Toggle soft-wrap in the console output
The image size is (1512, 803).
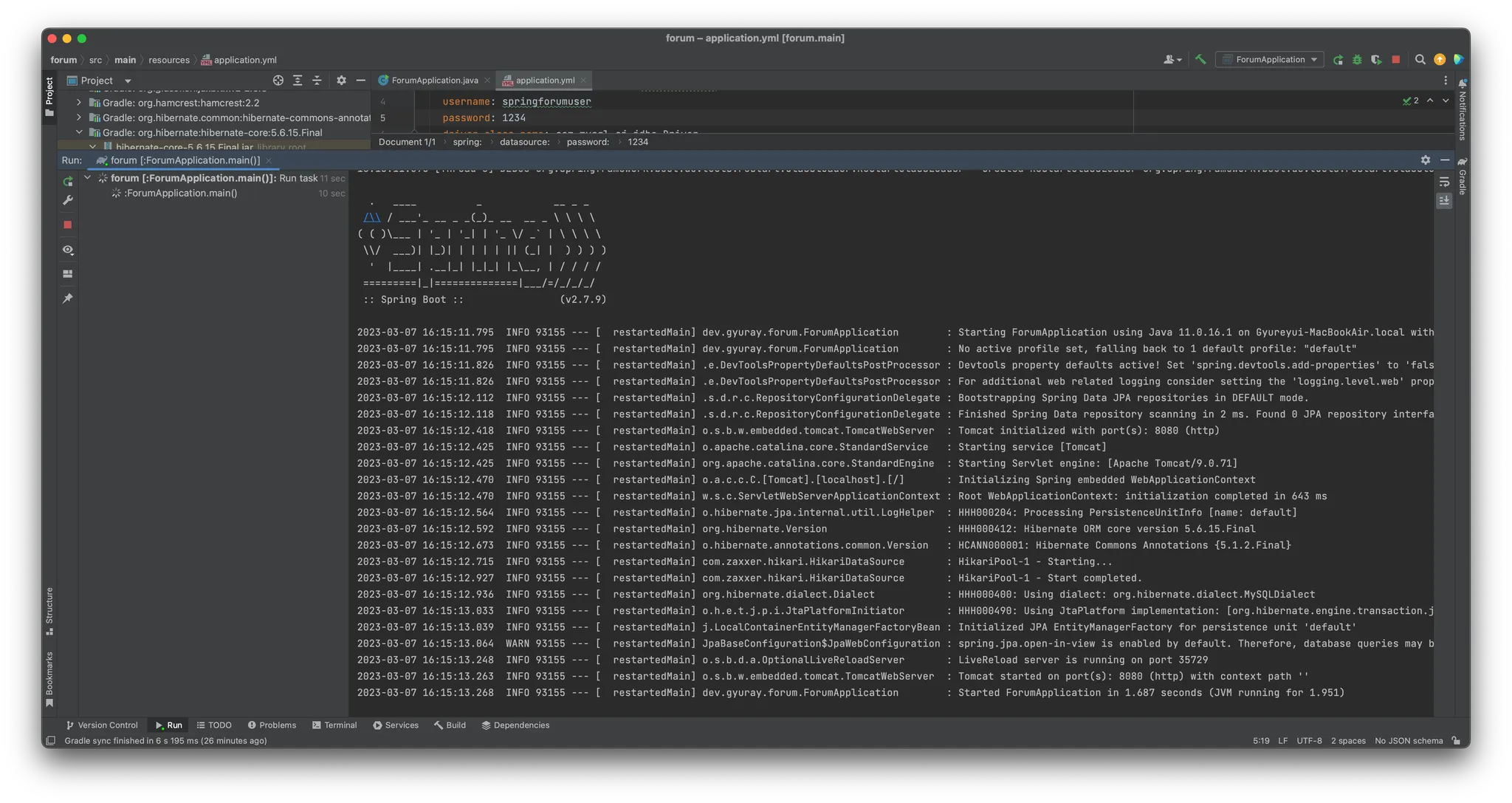[1444, 182]
